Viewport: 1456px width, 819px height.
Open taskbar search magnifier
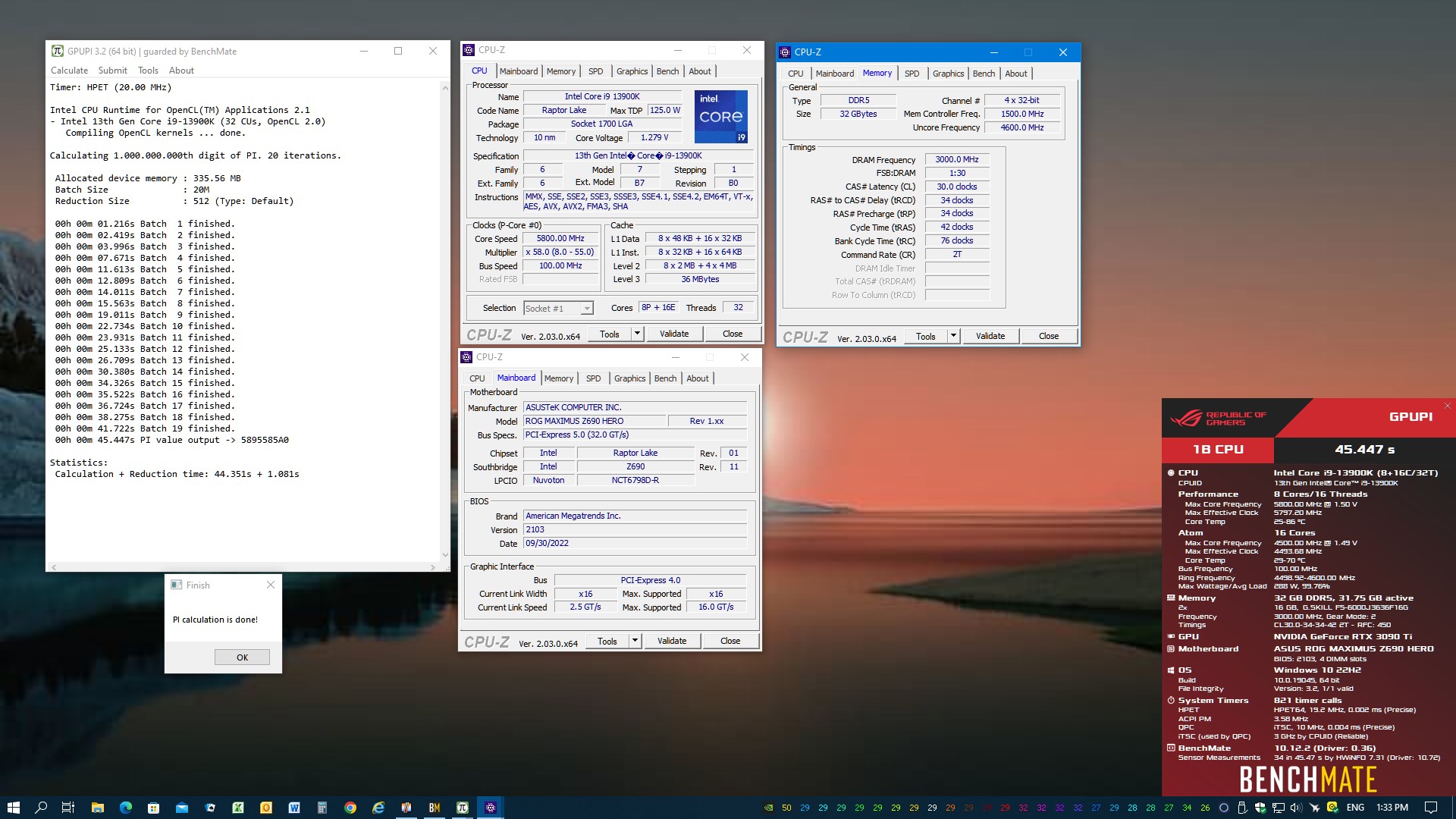point(41,808)
